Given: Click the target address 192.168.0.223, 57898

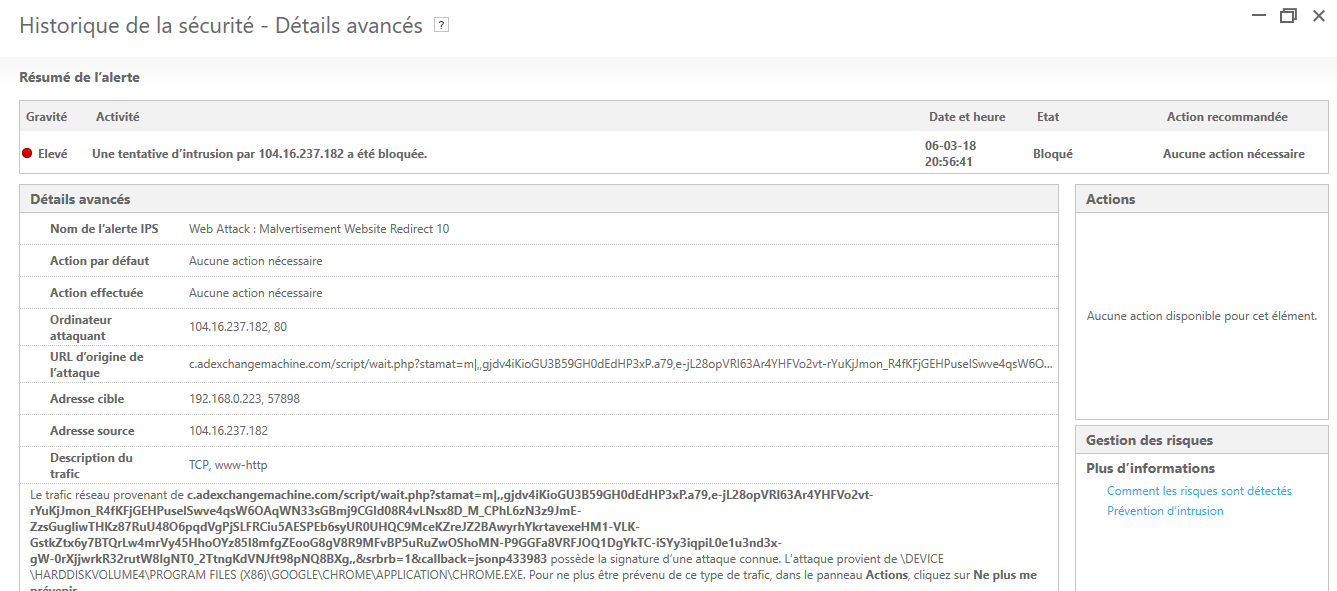Looking at the screenshot, I should tap(244, 399).
